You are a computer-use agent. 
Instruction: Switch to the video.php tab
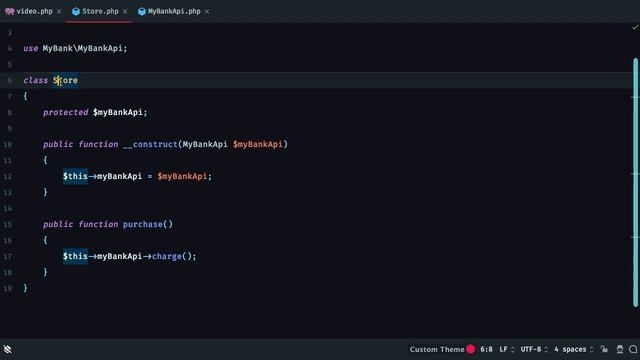34,11
